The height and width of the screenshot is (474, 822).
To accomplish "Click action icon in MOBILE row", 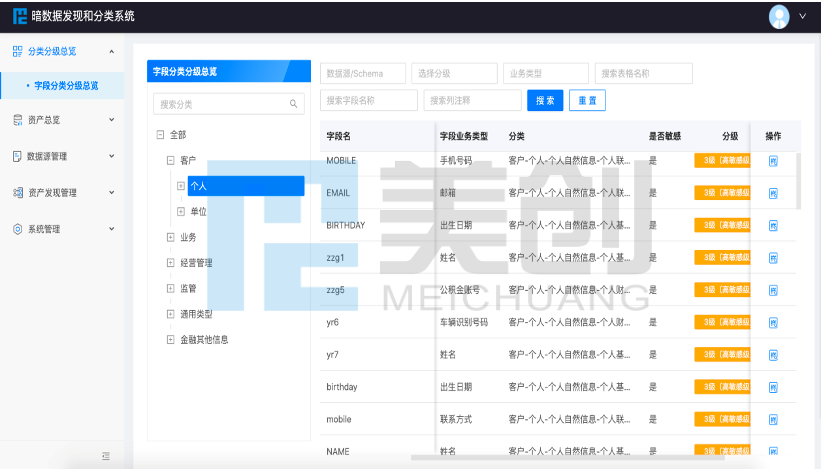I will coord(773,161).
